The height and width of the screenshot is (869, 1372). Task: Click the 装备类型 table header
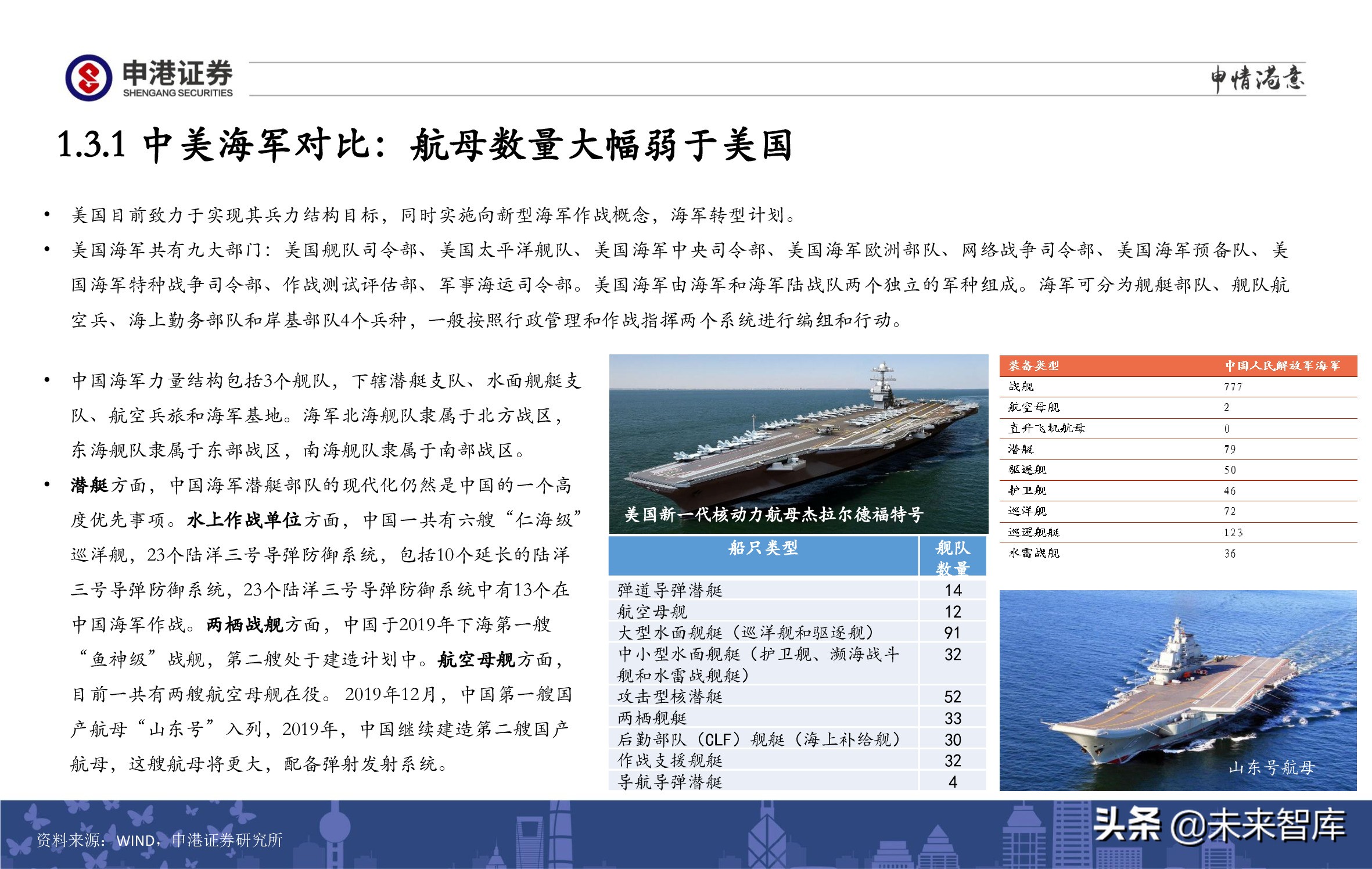(1034, 365)
